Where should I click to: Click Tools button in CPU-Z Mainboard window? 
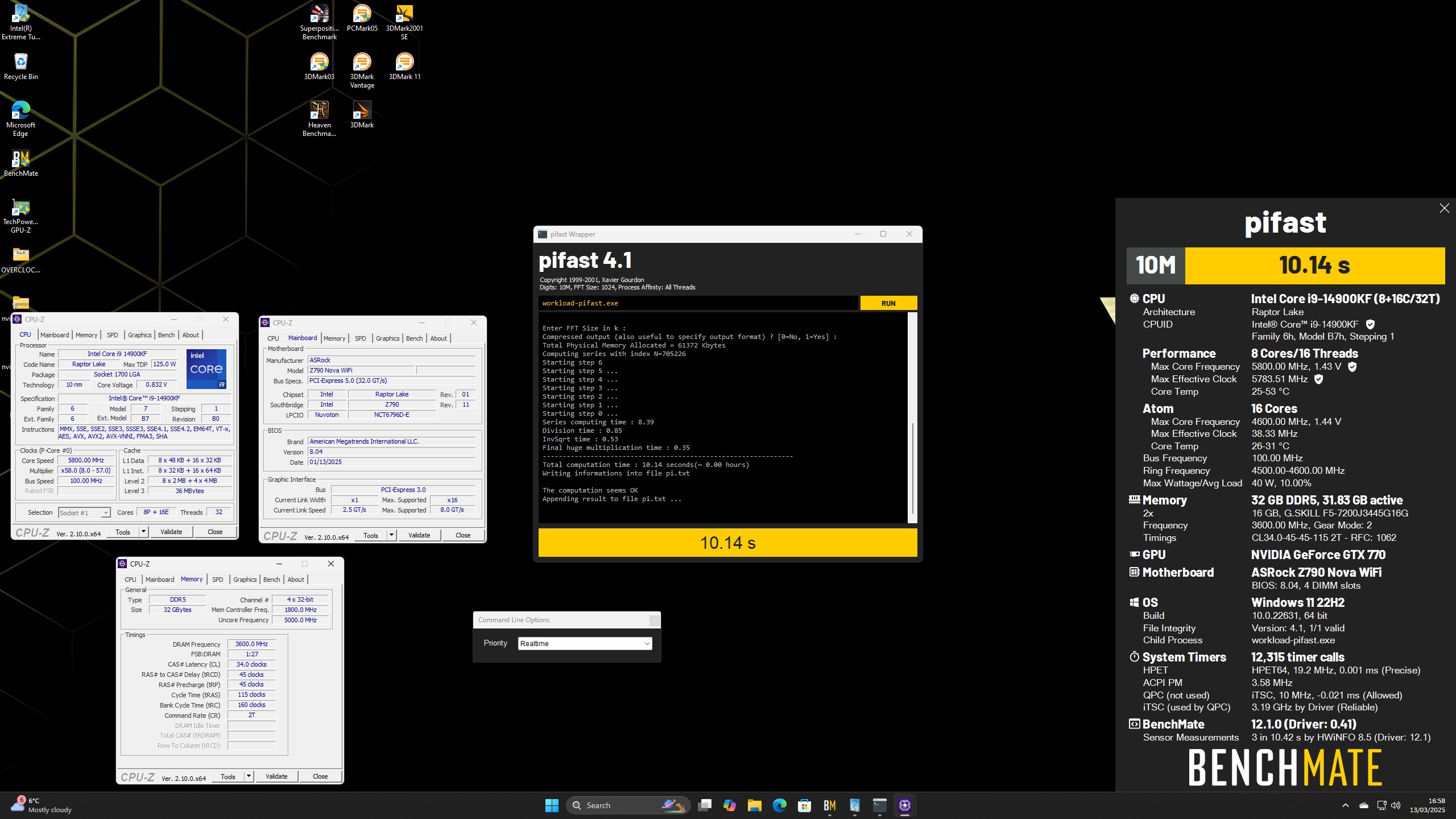[371, 535]
